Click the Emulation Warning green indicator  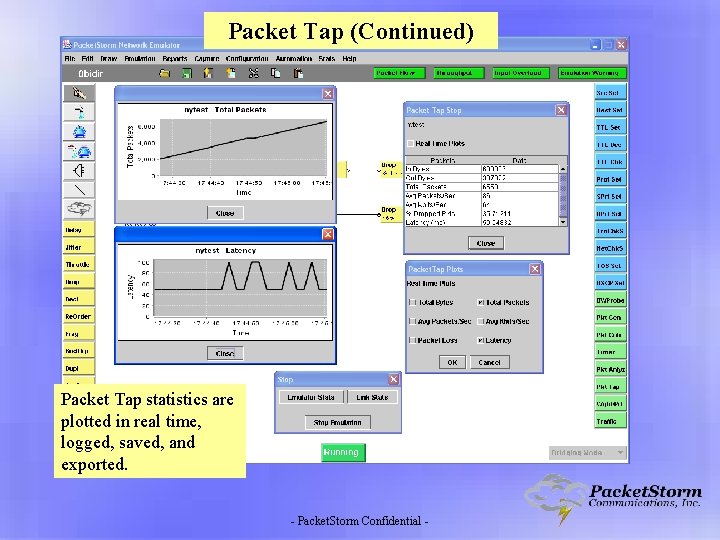pos(592,73)
